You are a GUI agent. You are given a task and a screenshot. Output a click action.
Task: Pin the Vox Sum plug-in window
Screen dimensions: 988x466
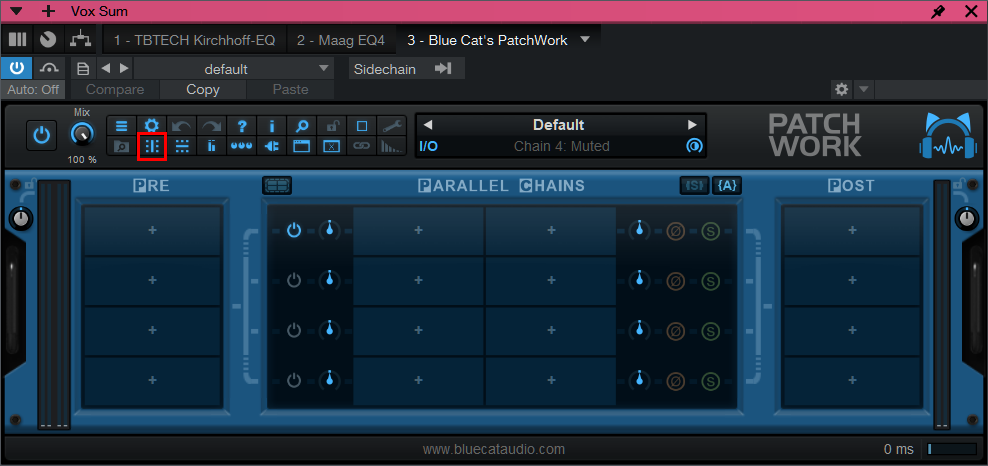coord(938,11)
